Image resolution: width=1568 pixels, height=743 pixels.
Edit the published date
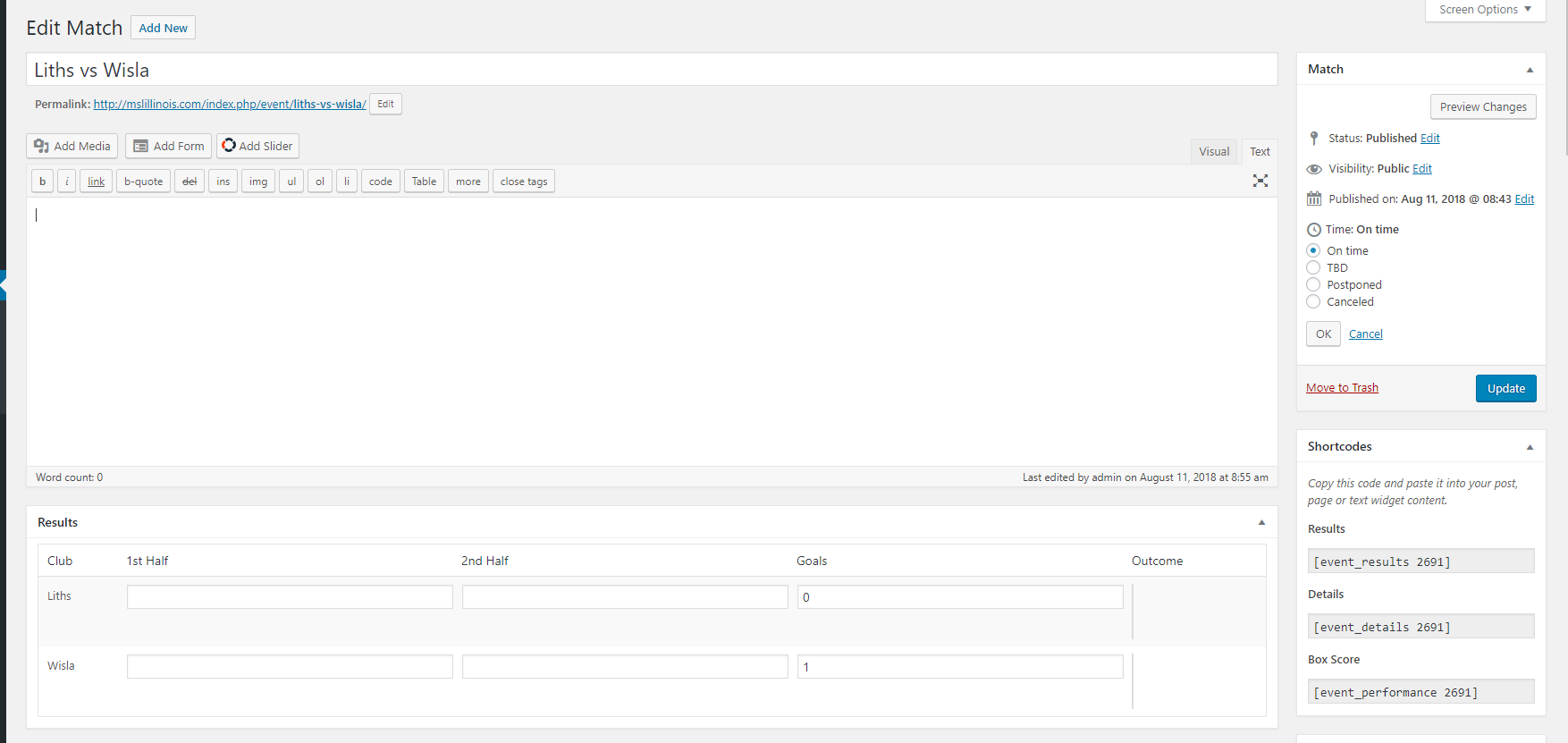[x=1524, y=198]
